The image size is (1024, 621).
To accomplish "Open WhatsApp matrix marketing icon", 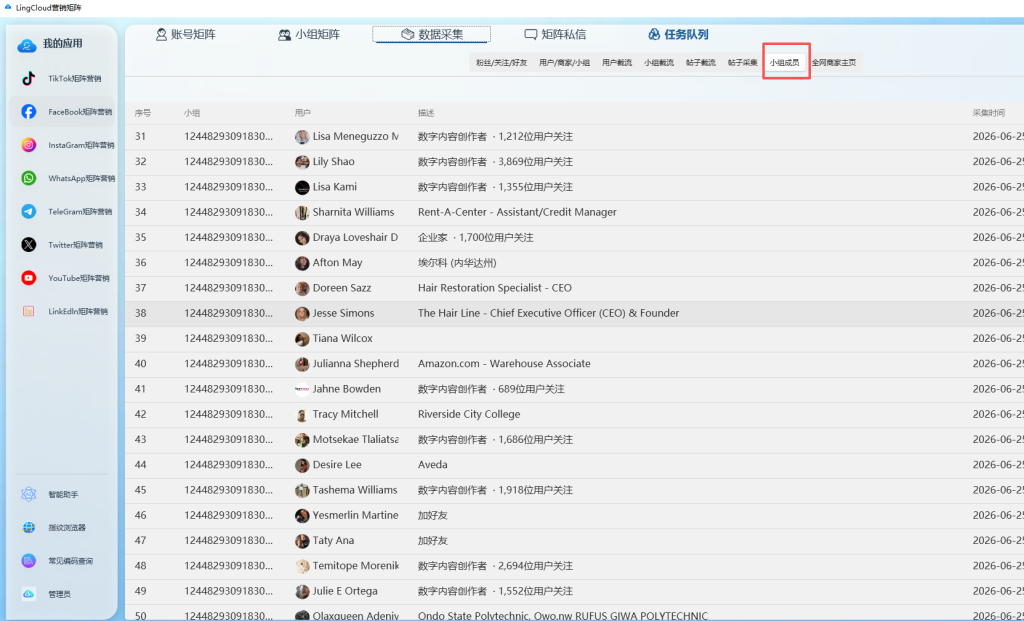I will (29, 178).
